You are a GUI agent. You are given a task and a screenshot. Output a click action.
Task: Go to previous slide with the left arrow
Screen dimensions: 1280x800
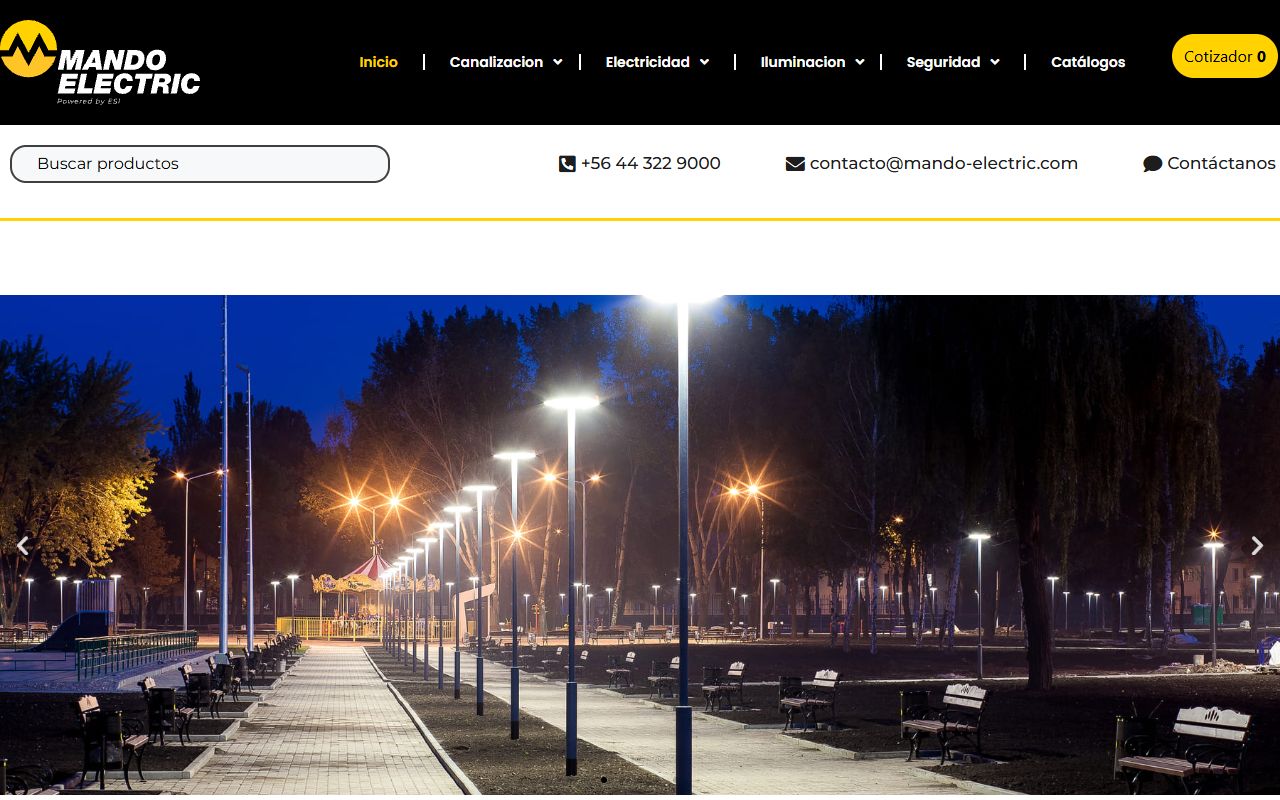point(22,546)
